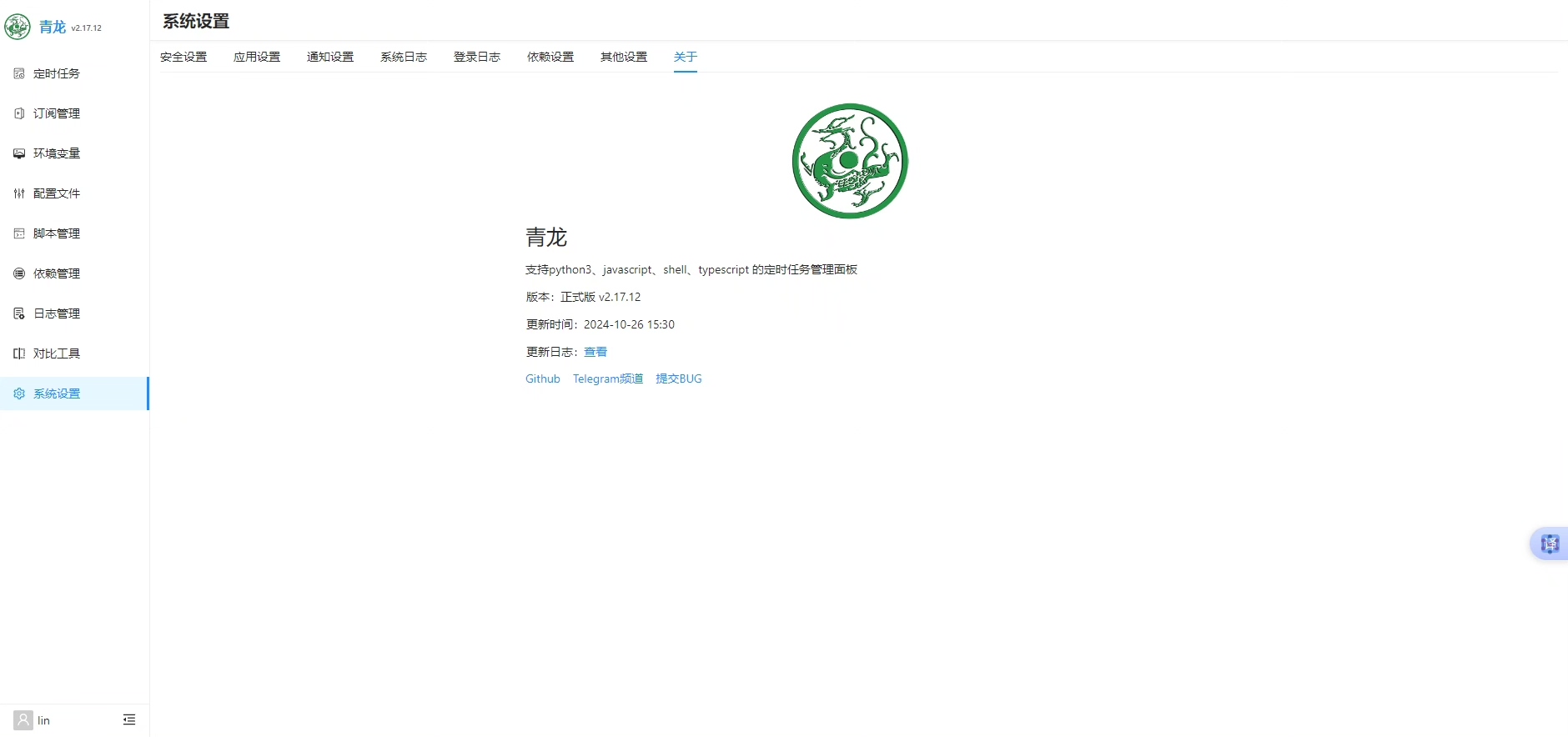Click the 定时任务 sidebar icon

pyautogui.click(x=19, y=73)
